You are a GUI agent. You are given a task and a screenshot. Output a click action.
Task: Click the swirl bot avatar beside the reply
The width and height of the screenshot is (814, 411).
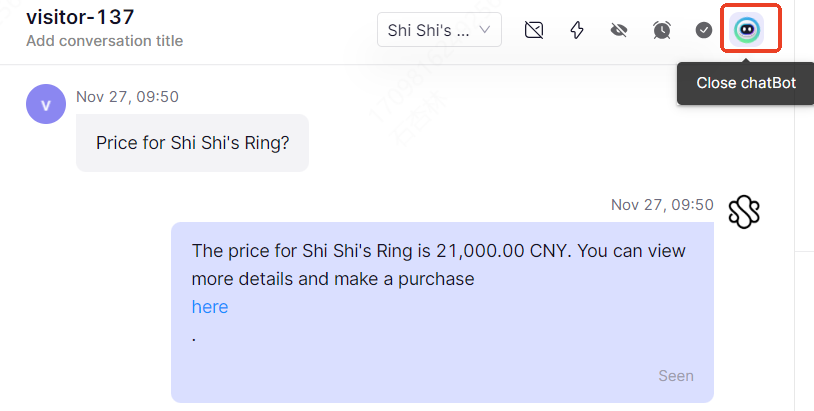pos(744,212)
